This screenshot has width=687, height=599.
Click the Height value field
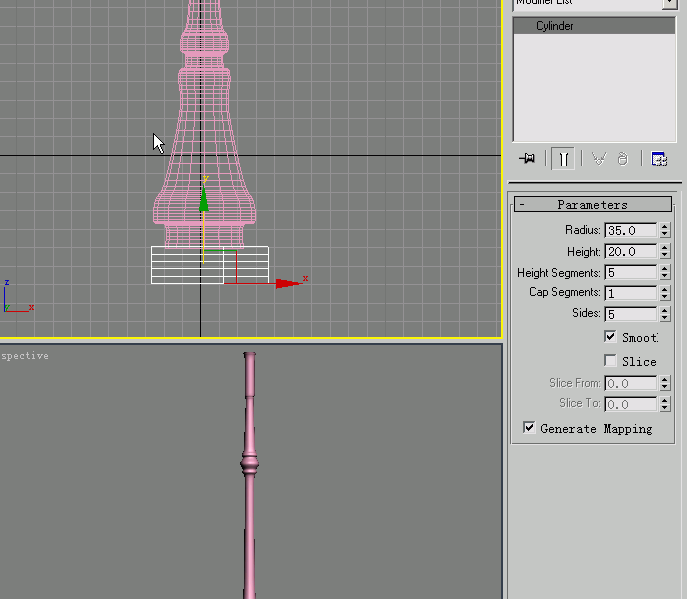click(x=630, y=251)
